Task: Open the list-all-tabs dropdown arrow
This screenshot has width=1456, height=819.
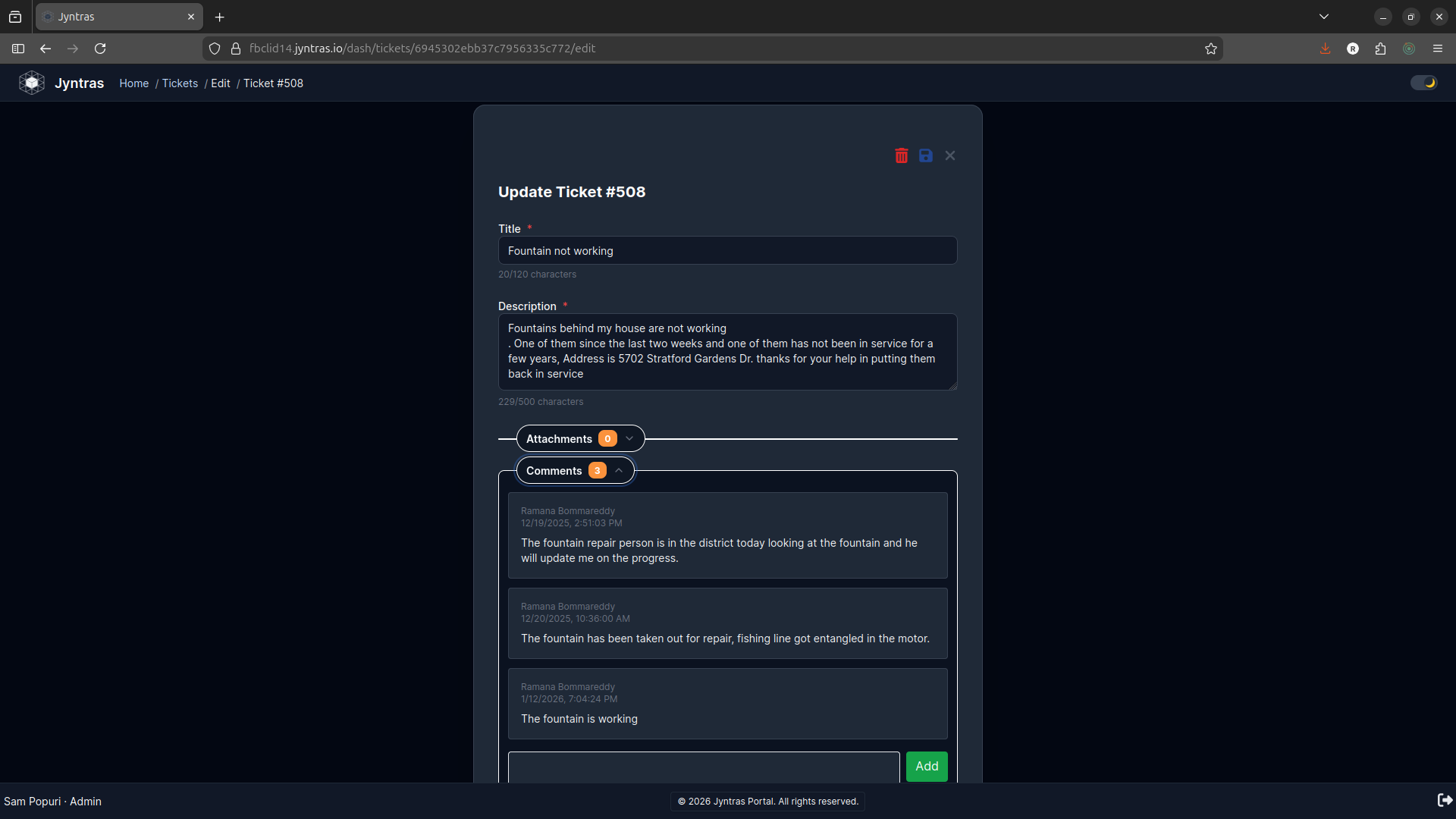Action: 1323,17
